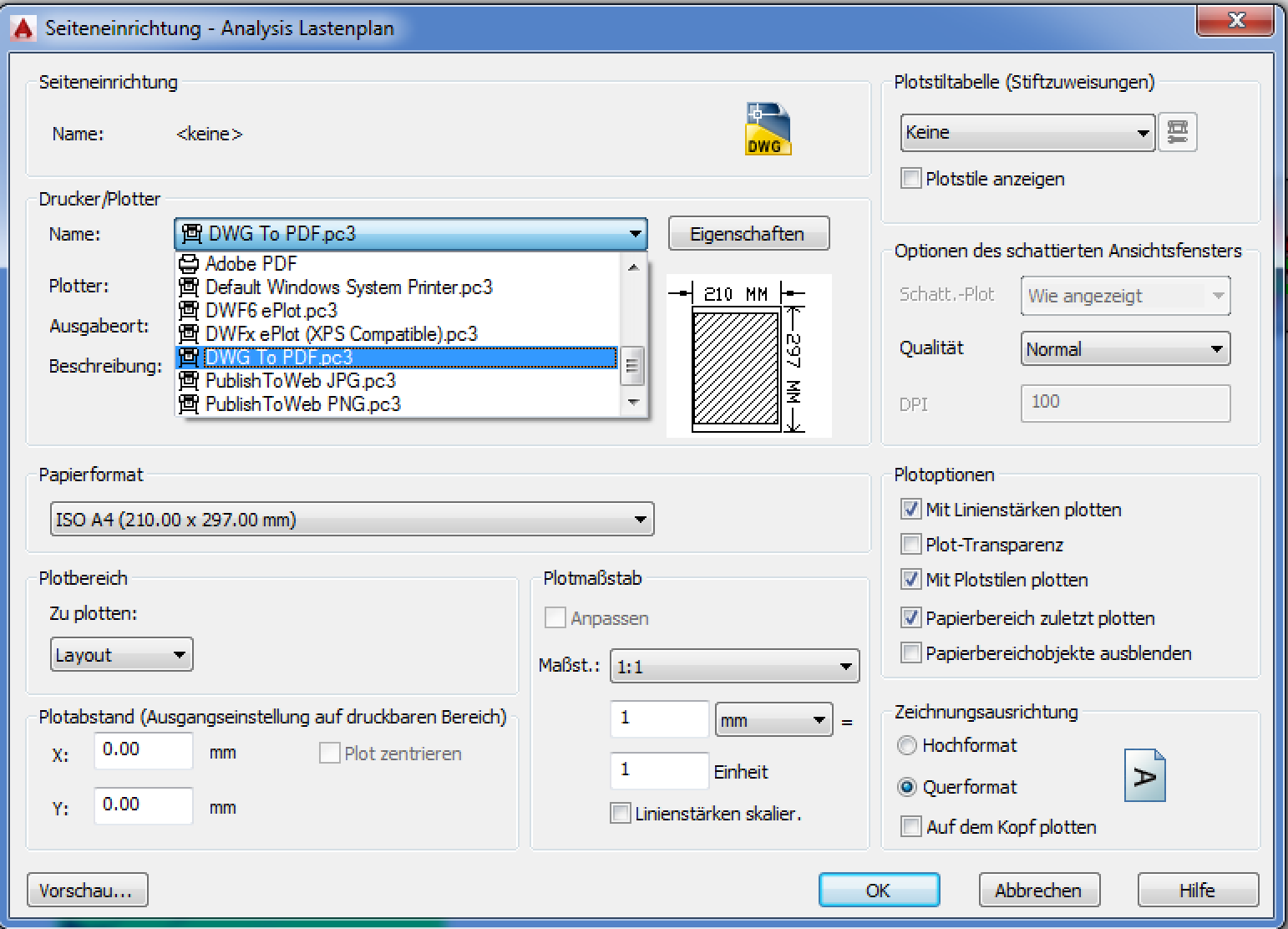
Task: Enable the Plot-Transparenz checkbox
Action: (910, 545)
